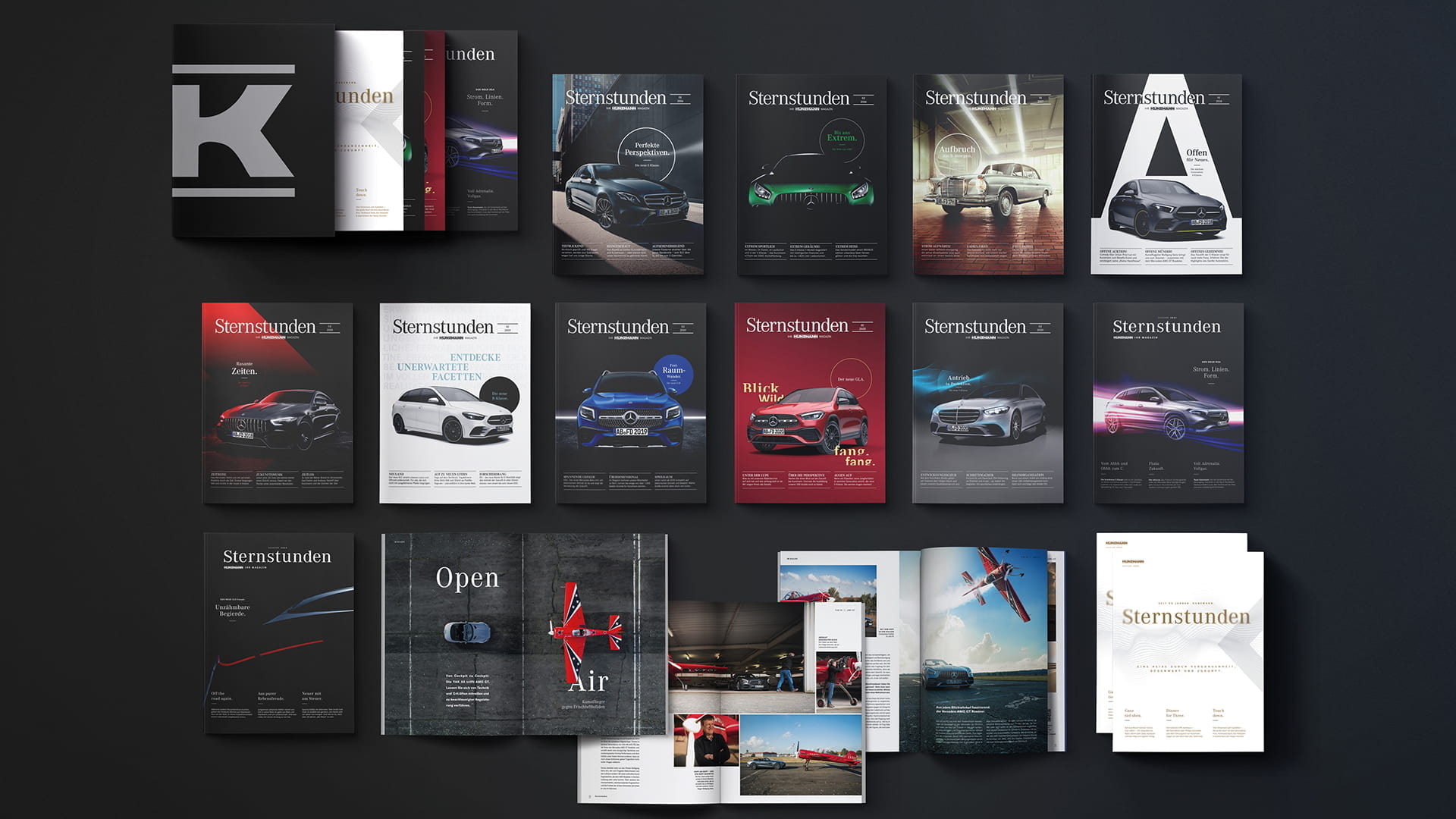Screen dimensions: 1456x819
Task: Select the gold "Sternstunden" title on white cover
Action: coord(1185,617)
